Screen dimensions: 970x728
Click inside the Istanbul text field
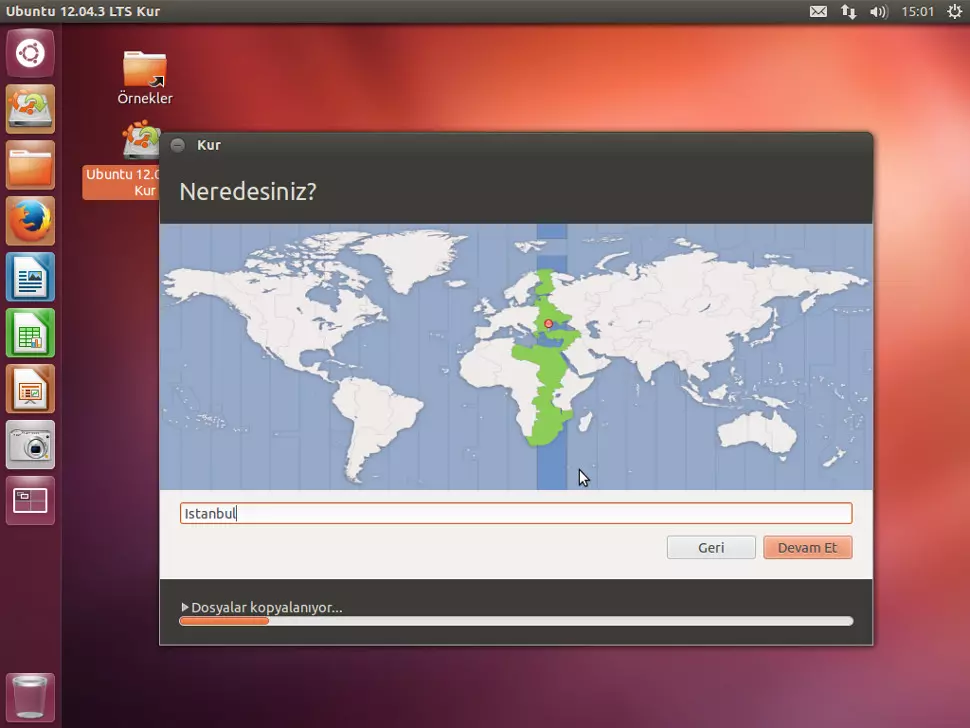[515, 513]
